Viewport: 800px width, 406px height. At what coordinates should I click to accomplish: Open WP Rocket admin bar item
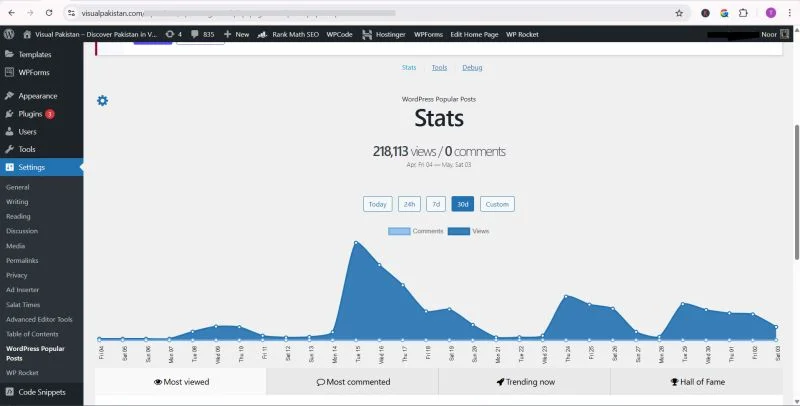click(x=522, y=34)
